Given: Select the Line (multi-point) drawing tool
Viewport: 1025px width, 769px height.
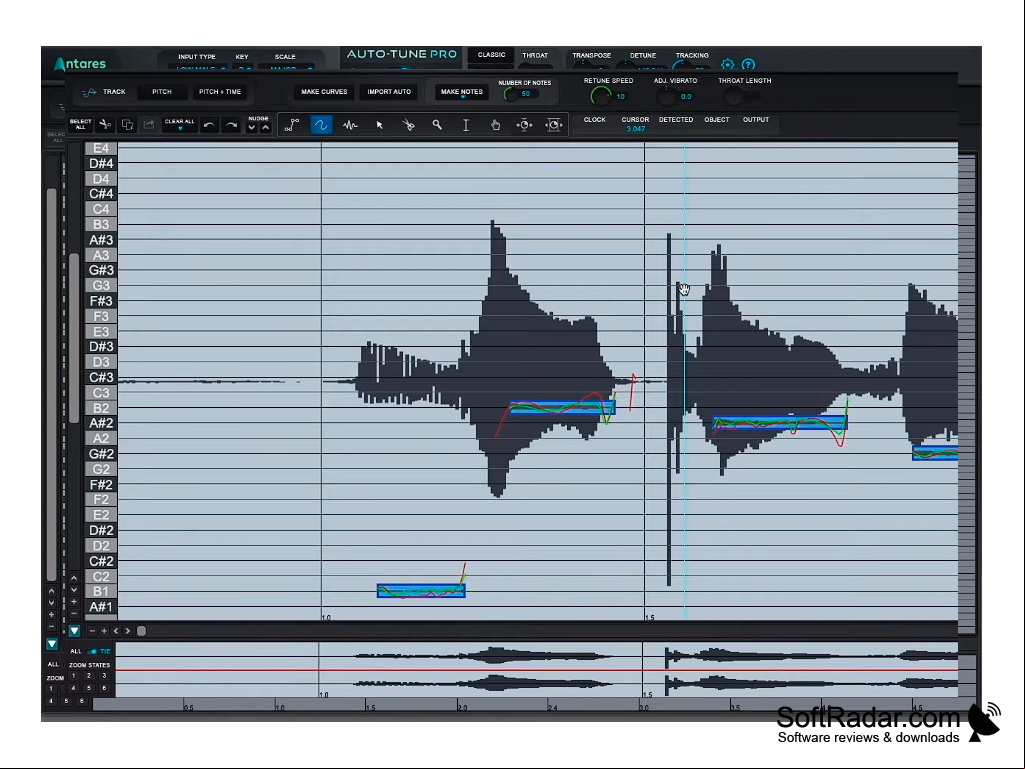Looking at the screenshot, I should point(292,125).
